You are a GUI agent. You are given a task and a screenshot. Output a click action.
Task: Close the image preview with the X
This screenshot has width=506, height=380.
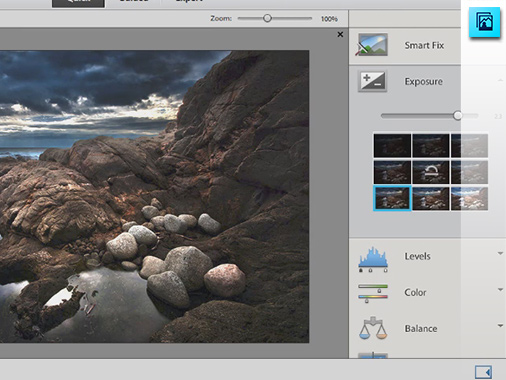pos(340,34)
